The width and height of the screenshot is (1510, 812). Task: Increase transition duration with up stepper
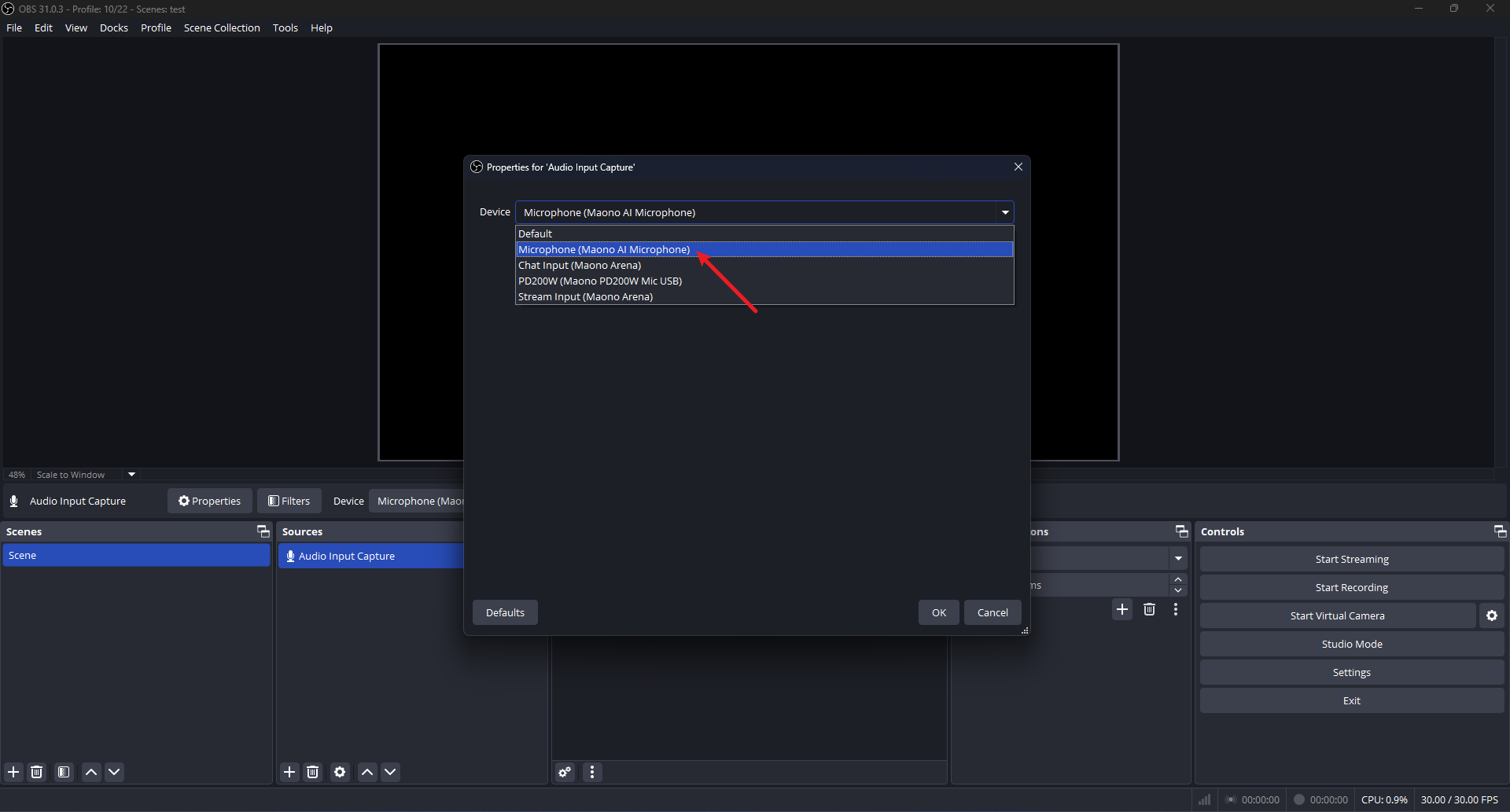[x=1178, y=579]
